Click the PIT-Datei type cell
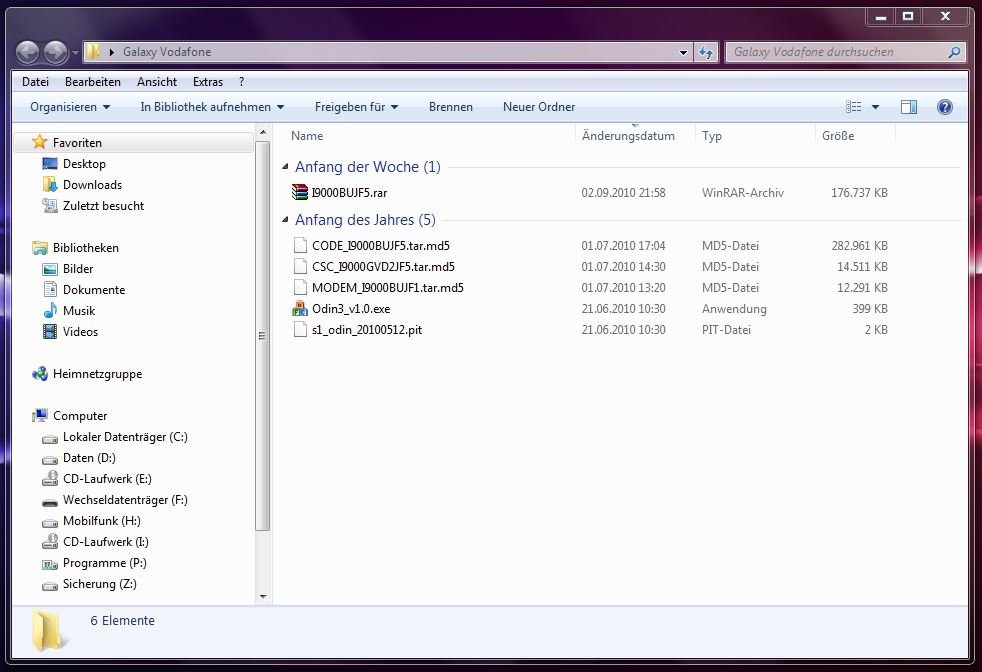Screen dimensions: 982x672 pos(726,330)
